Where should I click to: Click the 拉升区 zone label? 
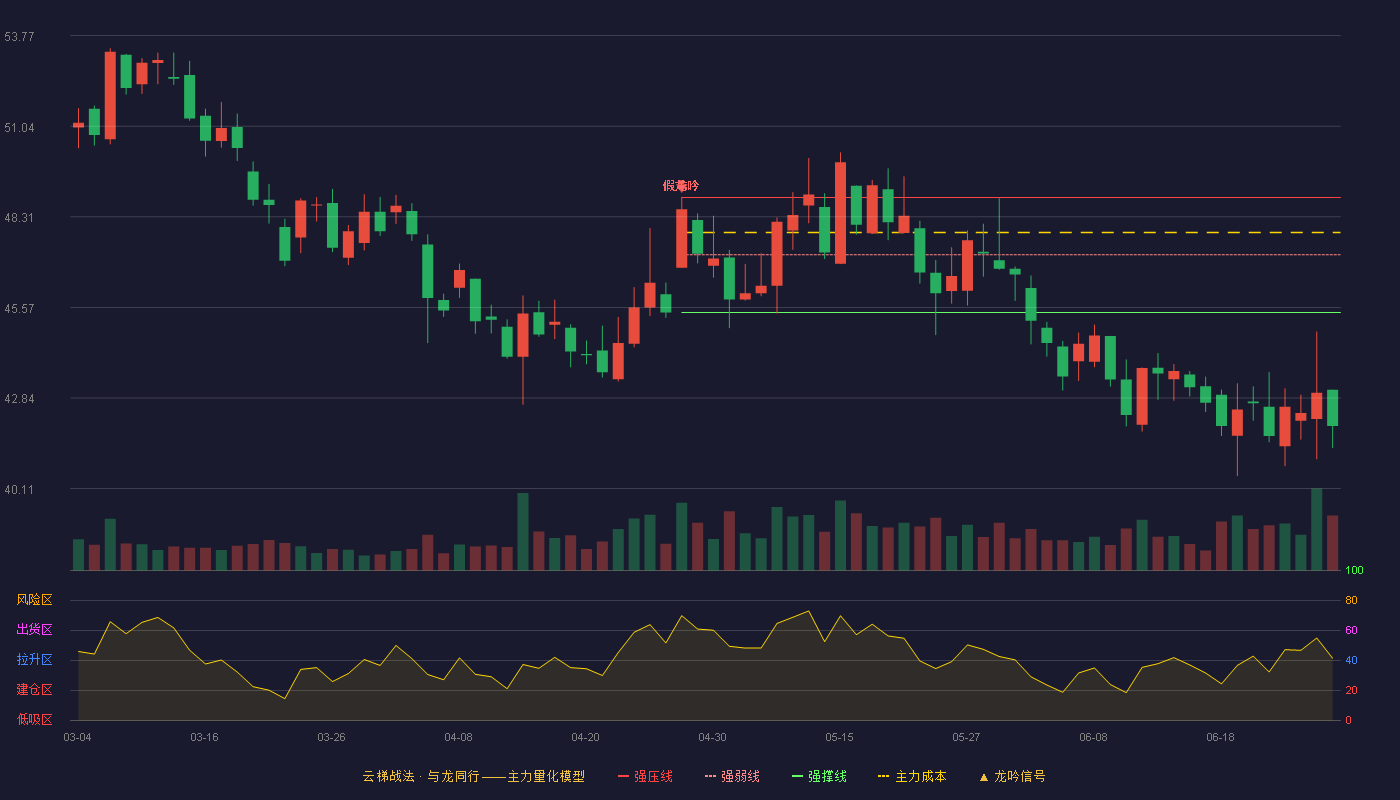pos(34,660)
